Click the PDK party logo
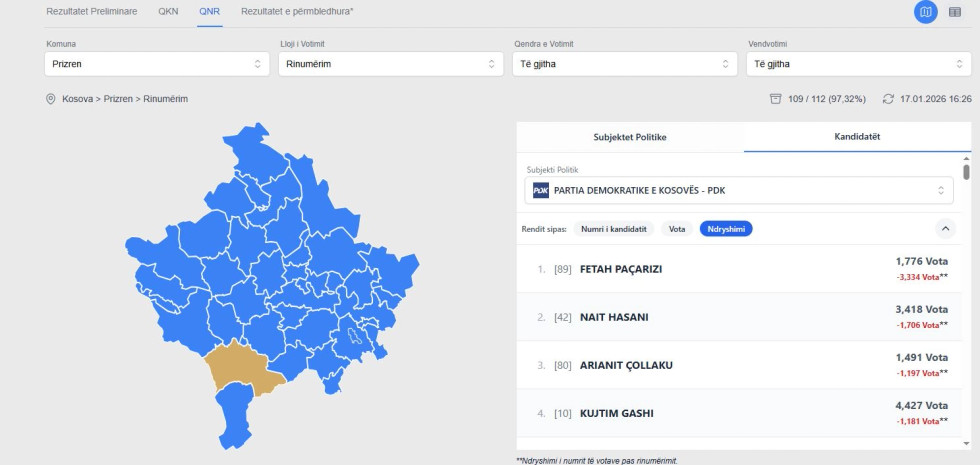Image resolution: width=980 pixels, height=465 pixels. (541, 190)
